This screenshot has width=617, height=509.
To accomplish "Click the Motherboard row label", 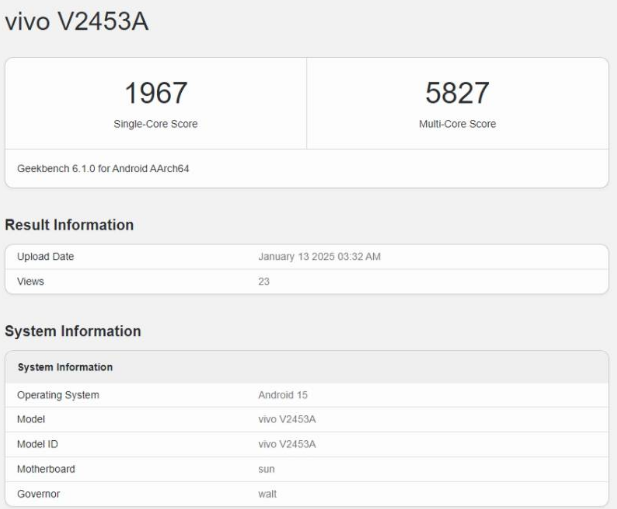I will tap(46, 469).
